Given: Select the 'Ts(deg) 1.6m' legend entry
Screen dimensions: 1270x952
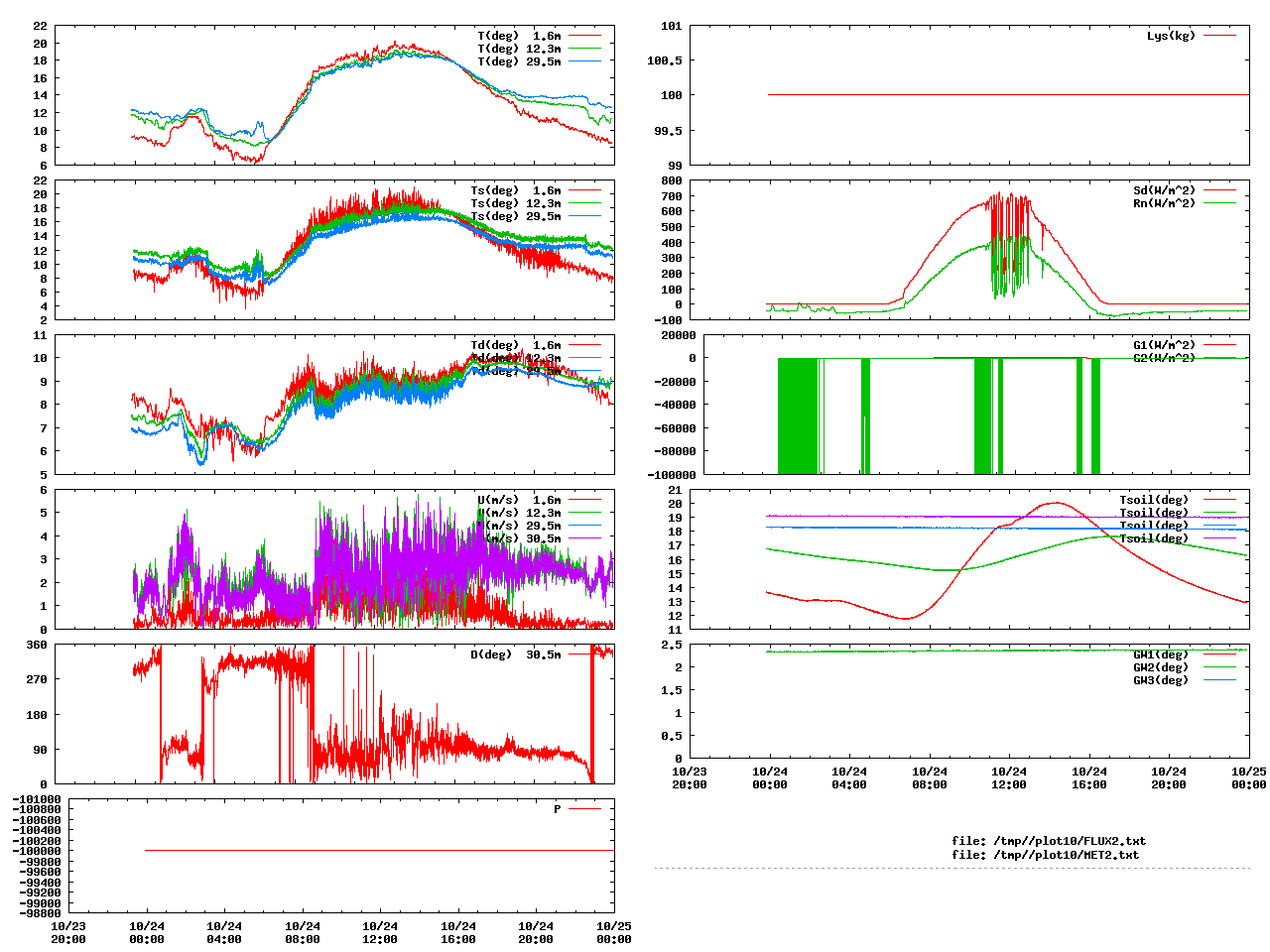Looking at the screenshot, I should pyautogui.click(x=516, y=190).
